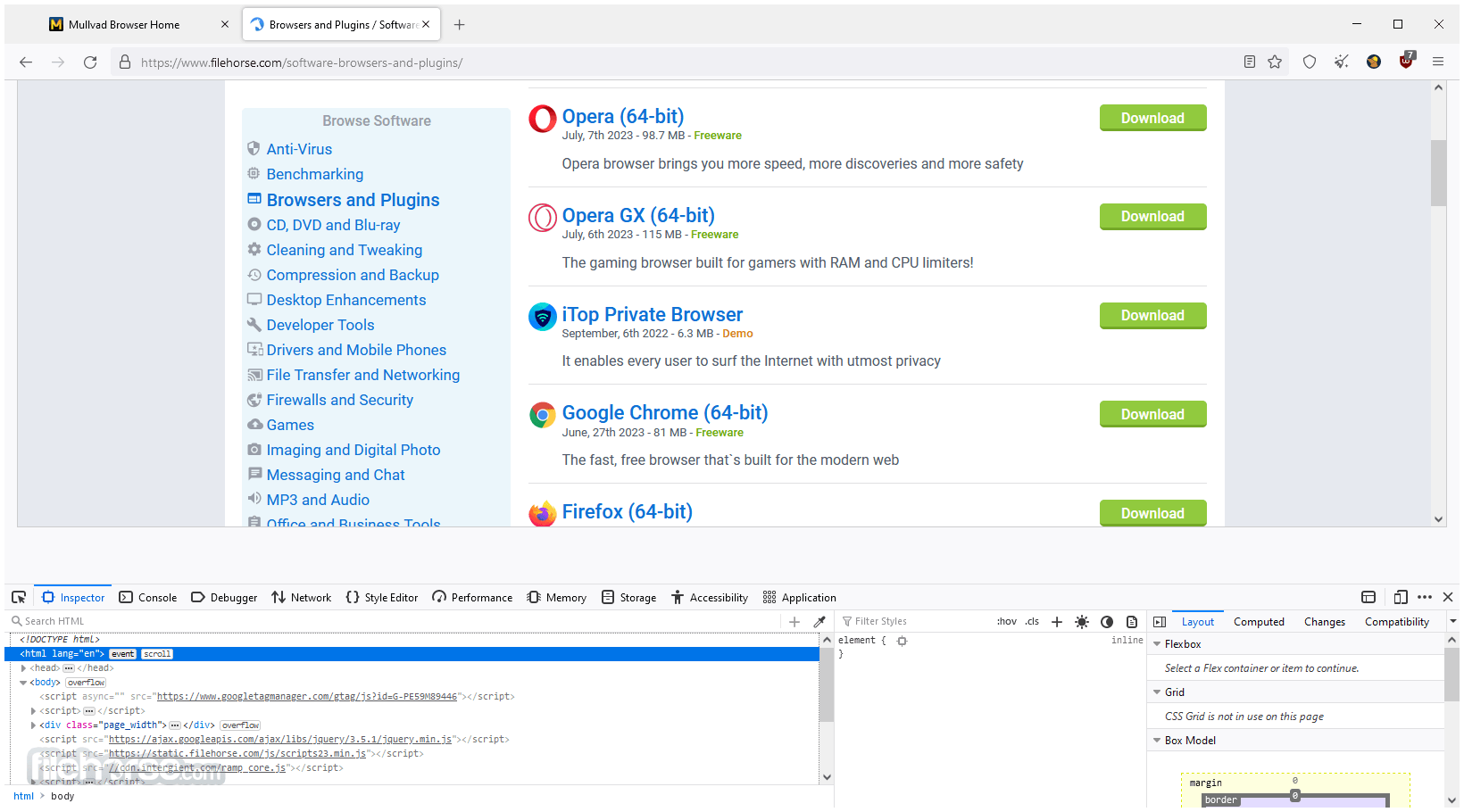This screenshot has width=1464, height=812.
Task: Select body in the breadcrumb bar
Action: (62, 797)
